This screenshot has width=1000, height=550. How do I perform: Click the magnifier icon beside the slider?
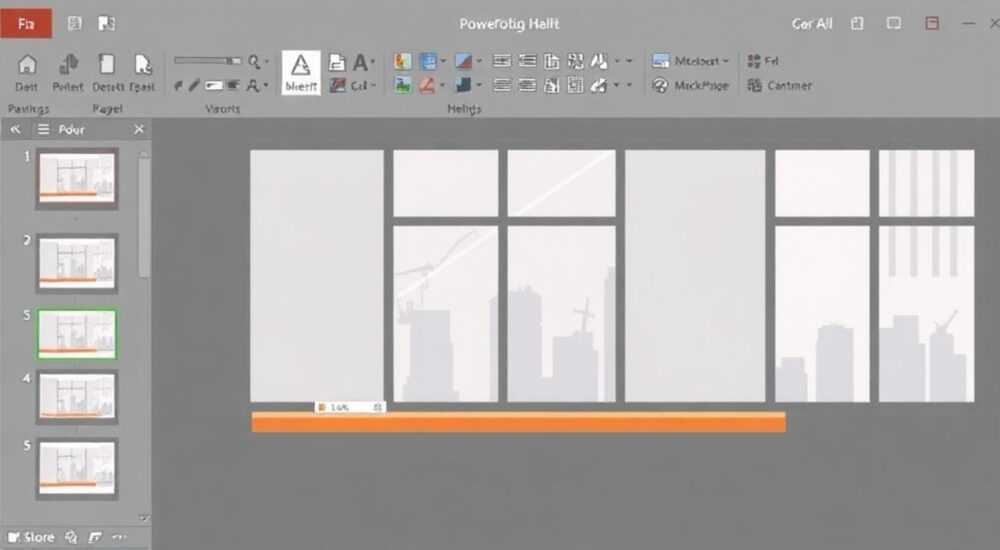point(254,61)
